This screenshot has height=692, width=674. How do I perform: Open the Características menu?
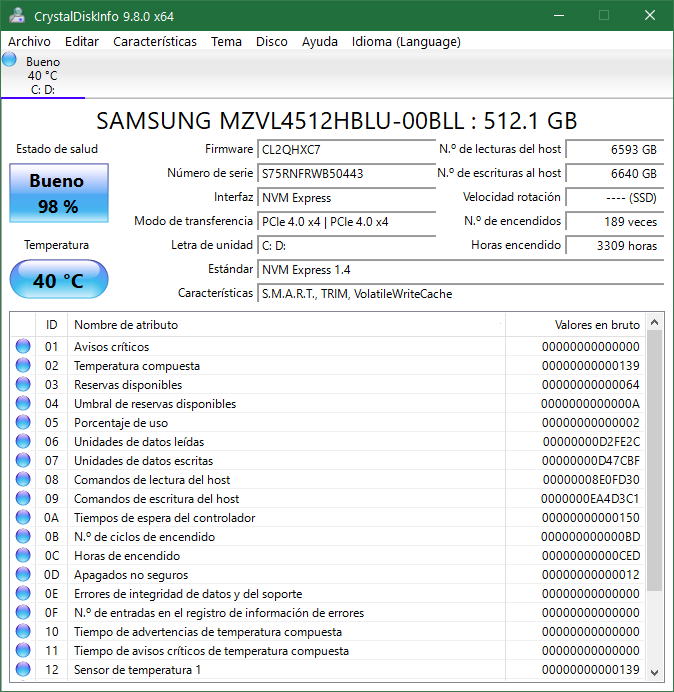tap(155, 41)
